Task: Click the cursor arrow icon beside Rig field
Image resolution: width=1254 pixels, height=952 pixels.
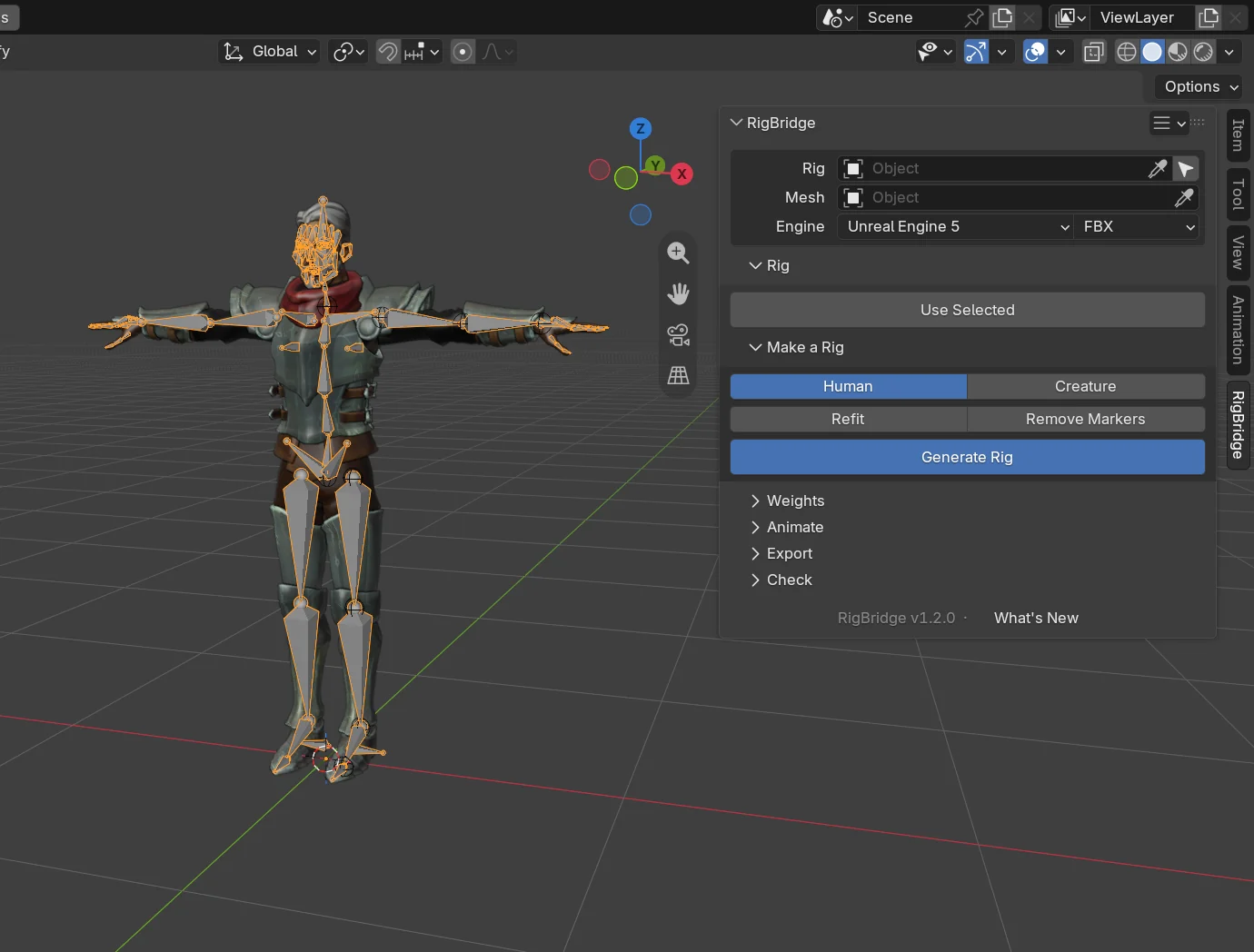Action: (1186, 169)
